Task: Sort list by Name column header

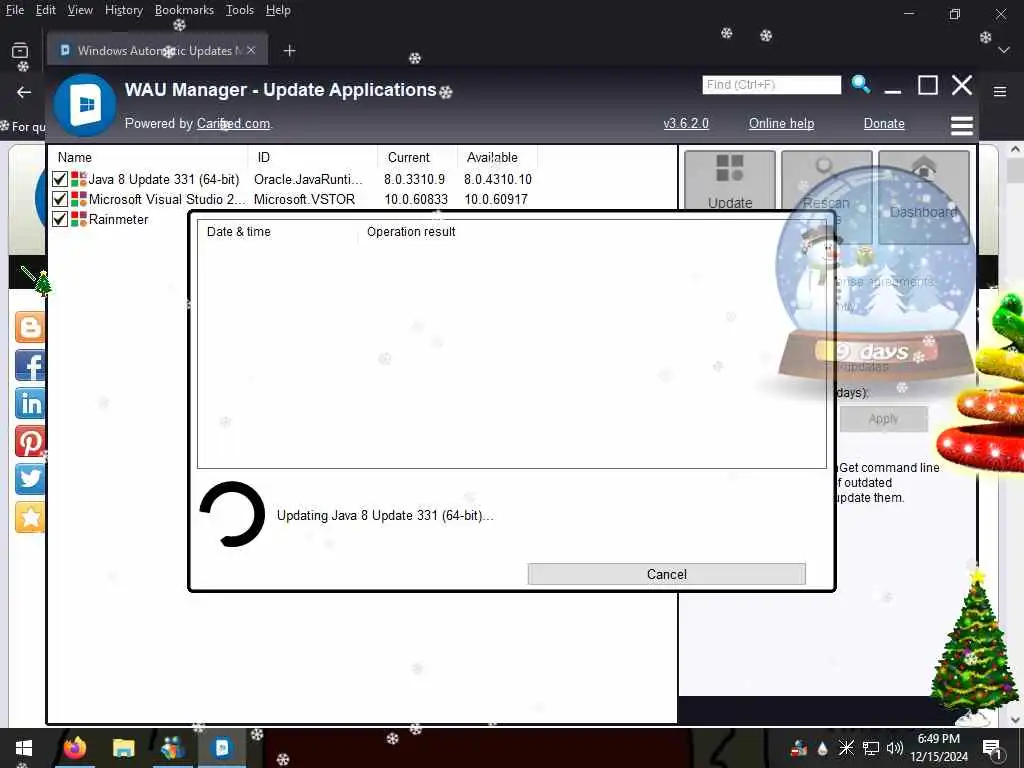Action: pyautogui.click(x=149, y=157)
